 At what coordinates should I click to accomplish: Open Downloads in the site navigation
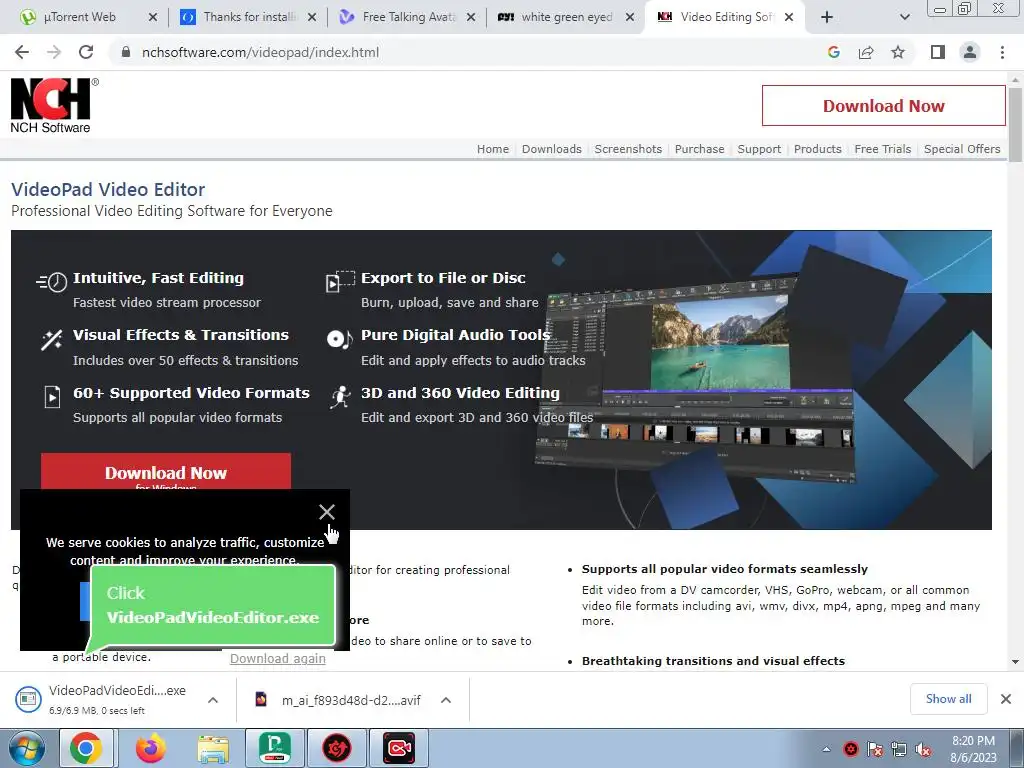(551, 149)
